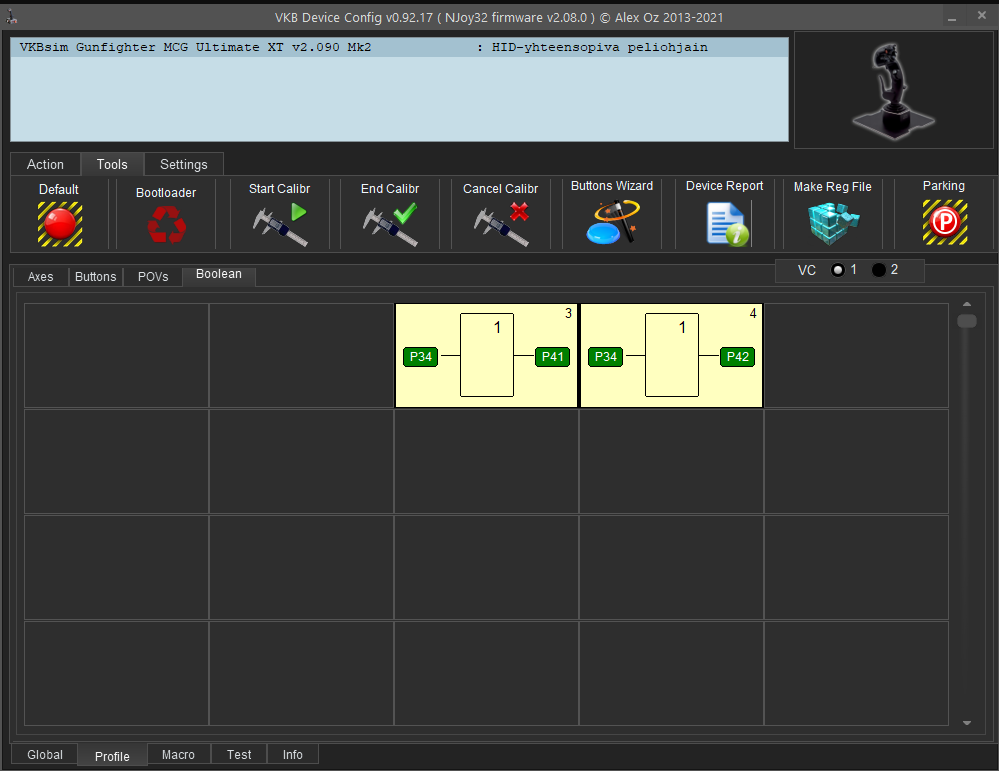Viewport: 999px width, 771px height.
Task: Click the joystick device image
Action: pyautogui.click(x=893, y=90)
